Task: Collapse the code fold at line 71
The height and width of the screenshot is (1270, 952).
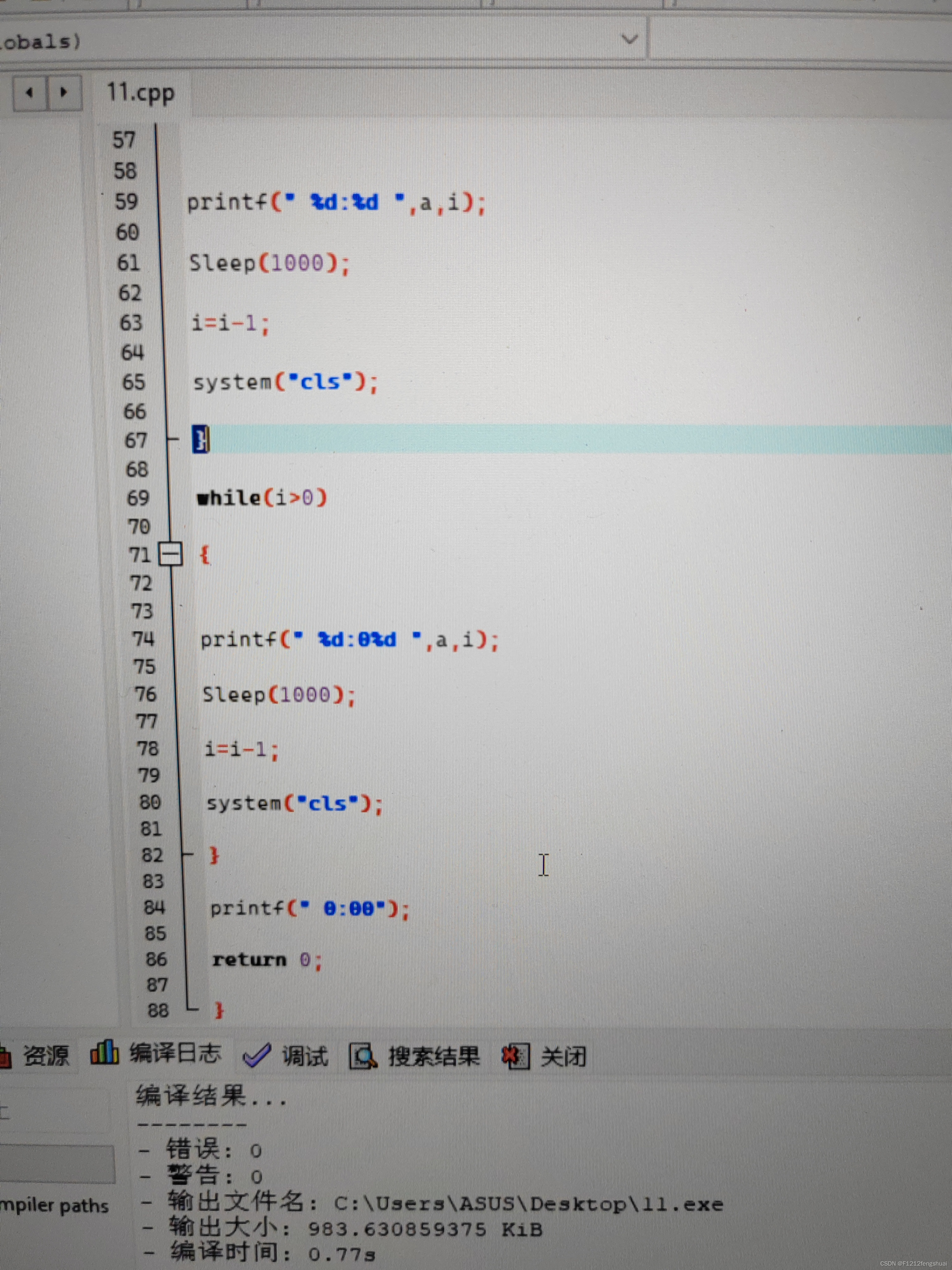Action: point(170,554)
